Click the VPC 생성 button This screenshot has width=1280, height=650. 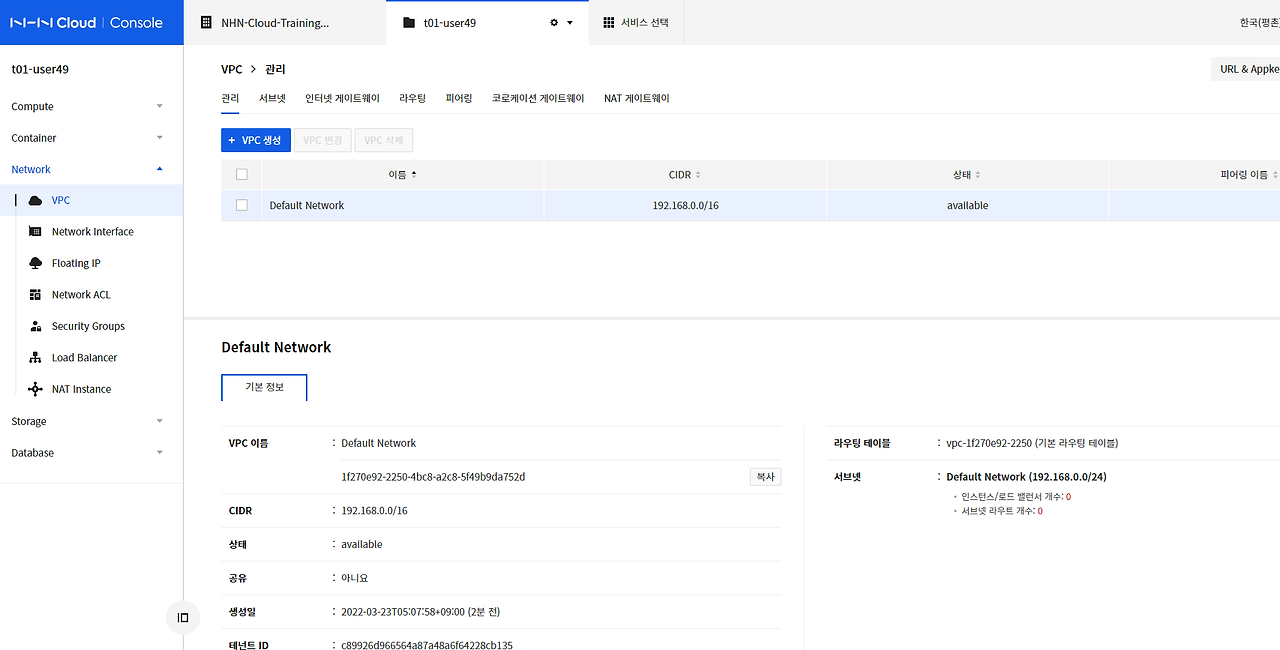(256, 140)
